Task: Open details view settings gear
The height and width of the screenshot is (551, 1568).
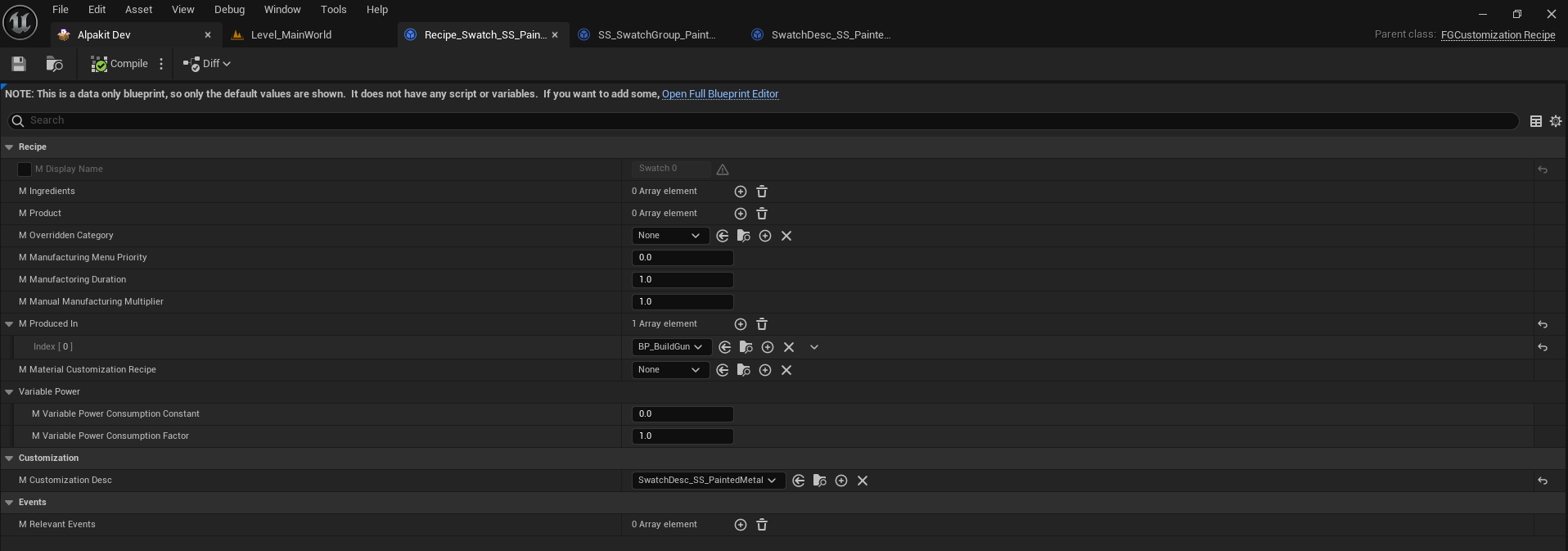Action: tap(1556, 121)
